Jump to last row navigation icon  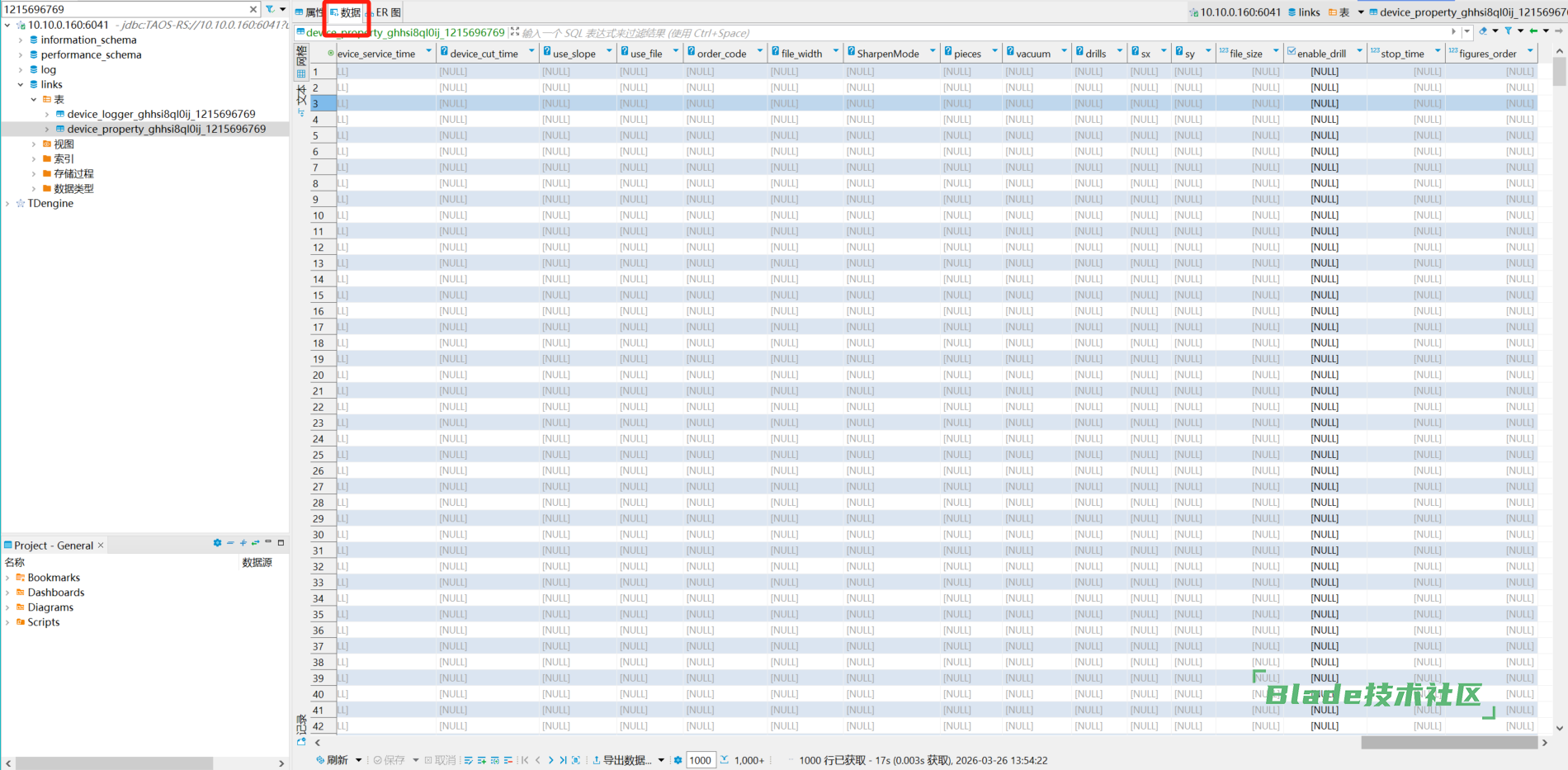coord(563,760)
